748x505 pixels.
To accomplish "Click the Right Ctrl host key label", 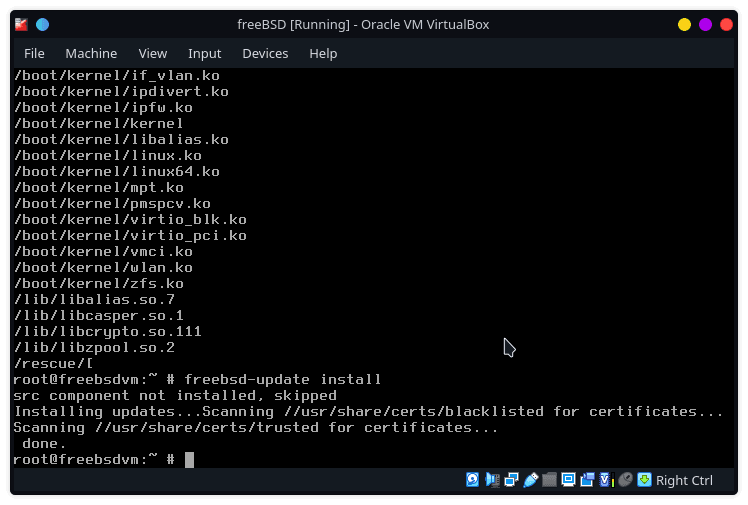I will (x=684, y=481).
